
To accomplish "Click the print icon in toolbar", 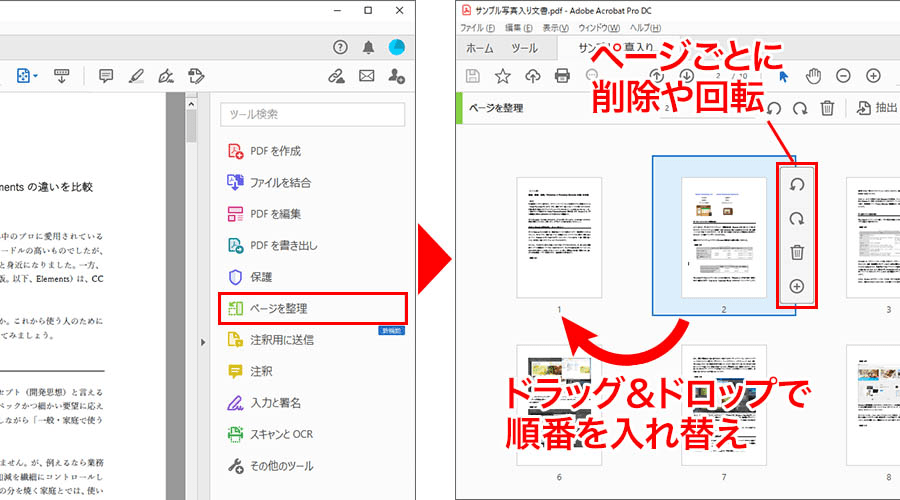I will (x=562, y=76).
